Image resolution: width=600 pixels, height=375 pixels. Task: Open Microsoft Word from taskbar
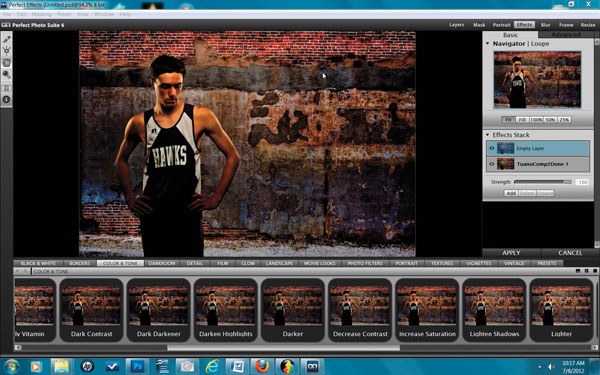237,367
